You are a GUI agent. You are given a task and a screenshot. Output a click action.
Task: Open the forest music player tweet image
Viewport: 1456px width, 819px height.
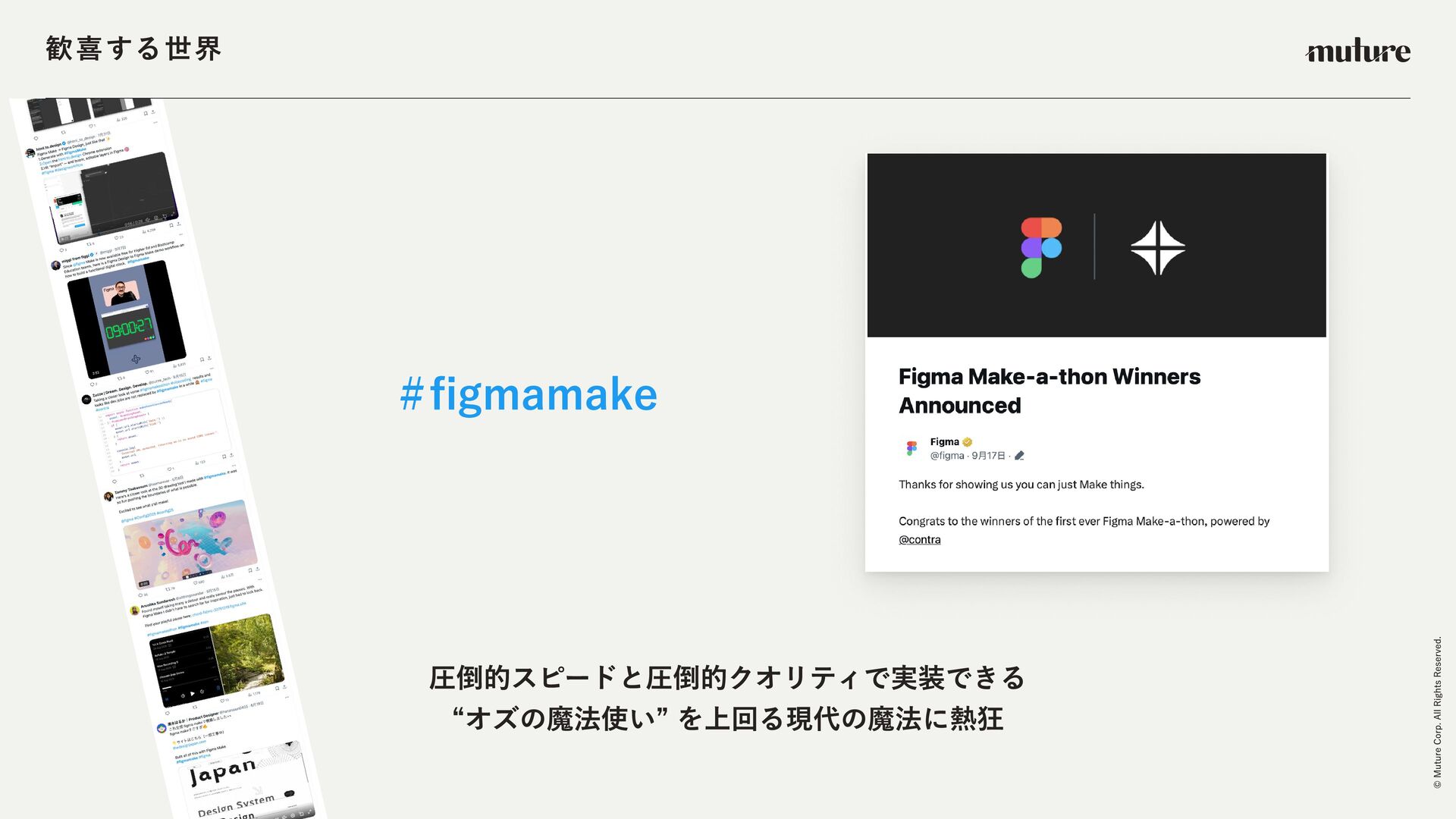(x=217, y=660)
